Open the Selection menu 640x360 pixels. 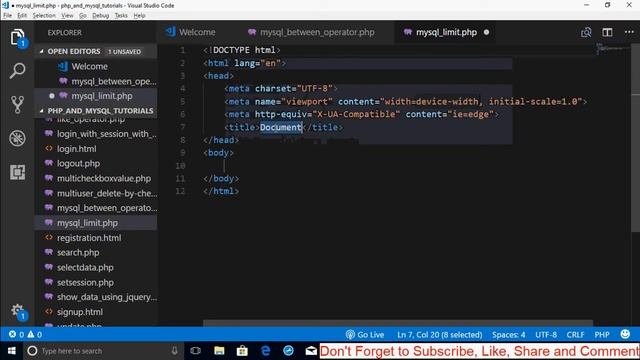(44, 16)
